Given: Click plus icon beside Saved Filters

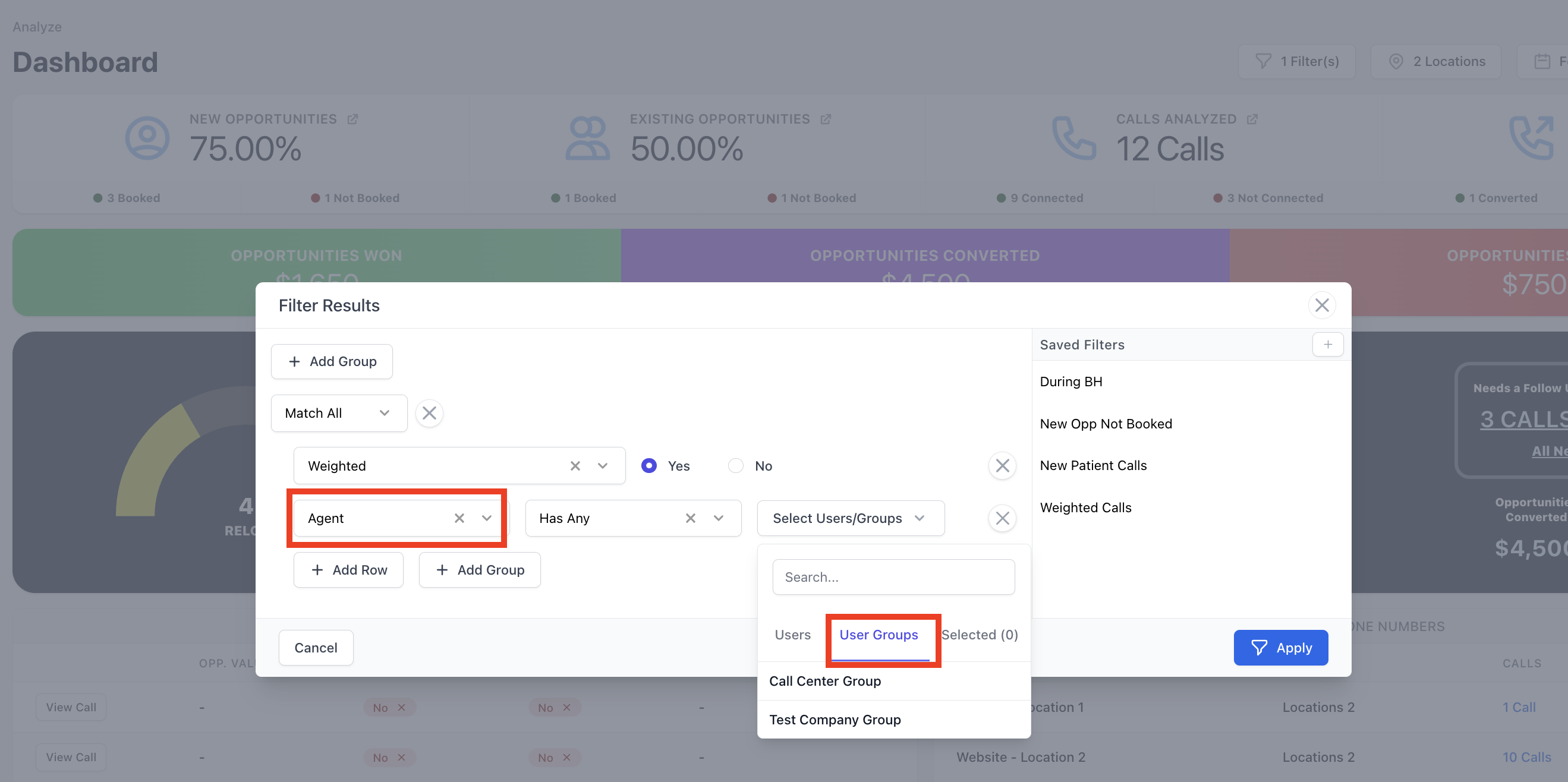Looking at the screenshot, I should pyautogui.click(x=1327, y=345).
